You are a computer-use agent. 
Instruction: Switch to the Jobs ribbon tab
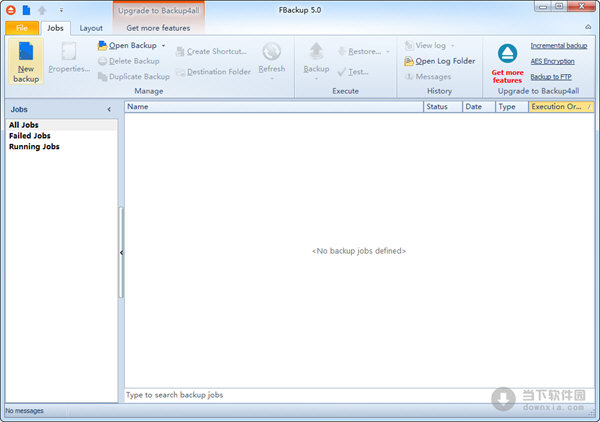(55, 28)
